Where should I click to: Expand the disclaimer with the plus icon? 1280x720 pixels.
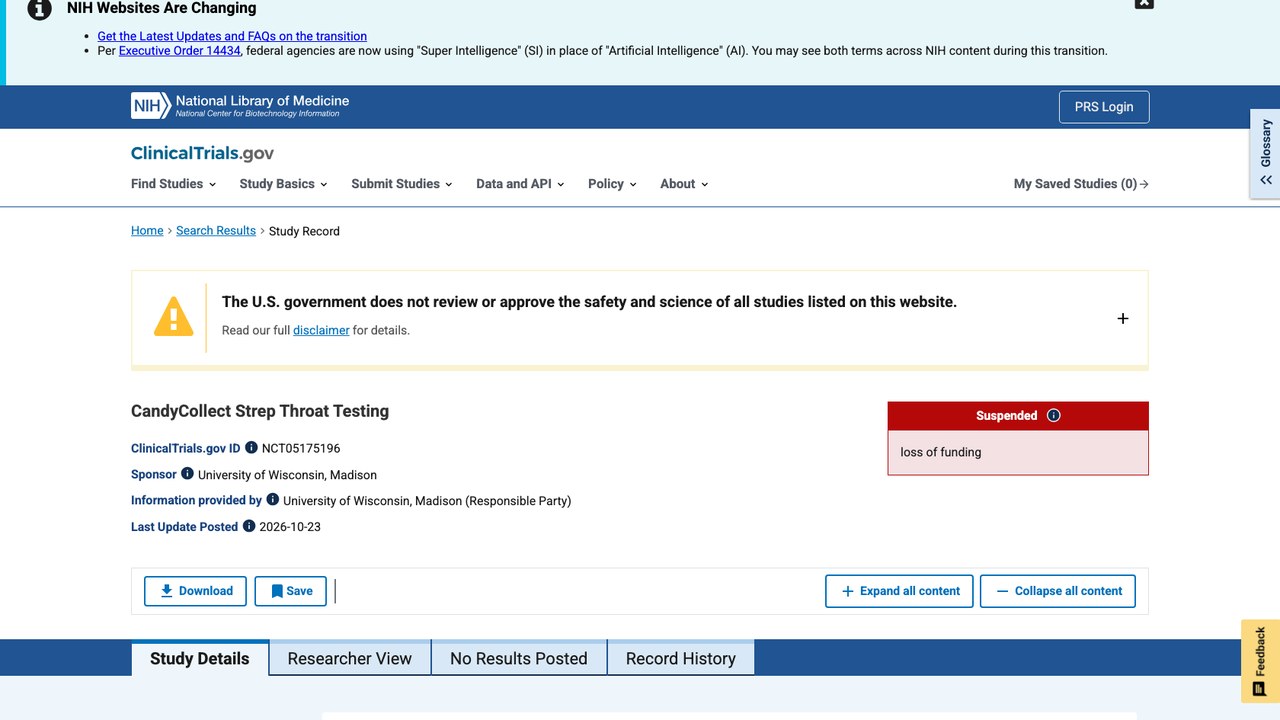[x=1122, y=318]
